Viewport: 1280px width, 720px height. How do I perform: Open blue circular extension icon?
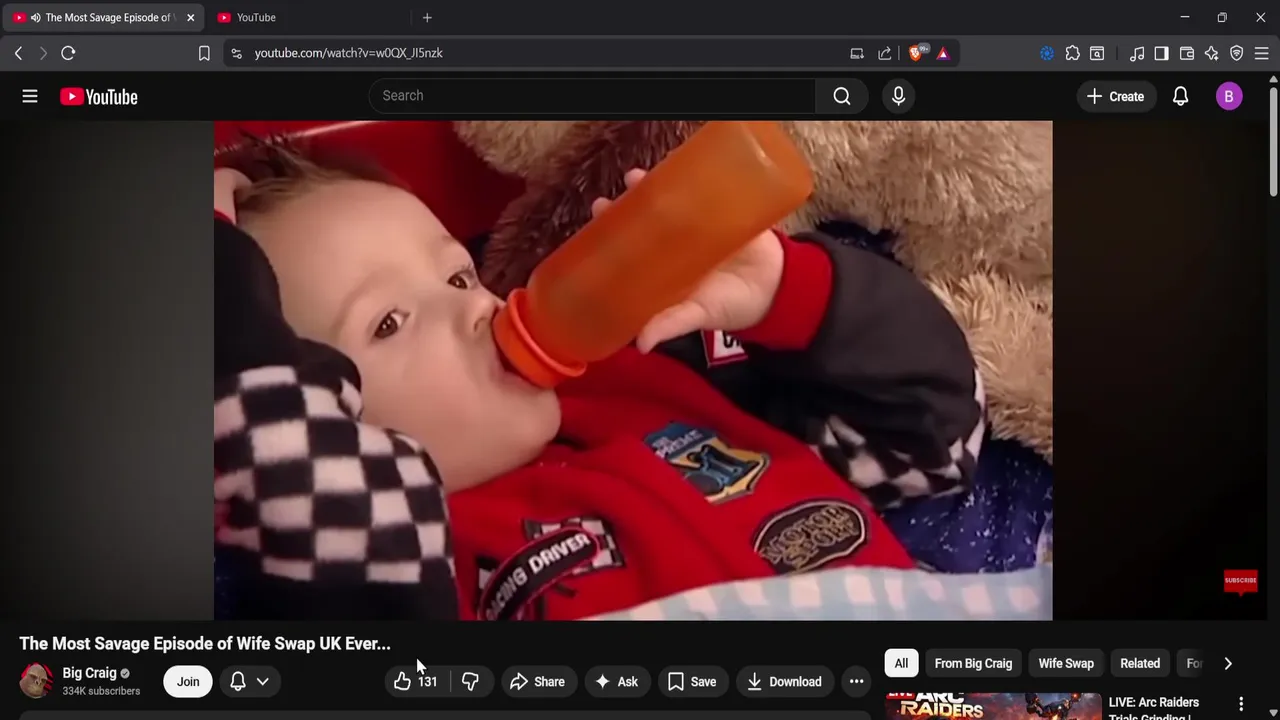pos(1047,53)
